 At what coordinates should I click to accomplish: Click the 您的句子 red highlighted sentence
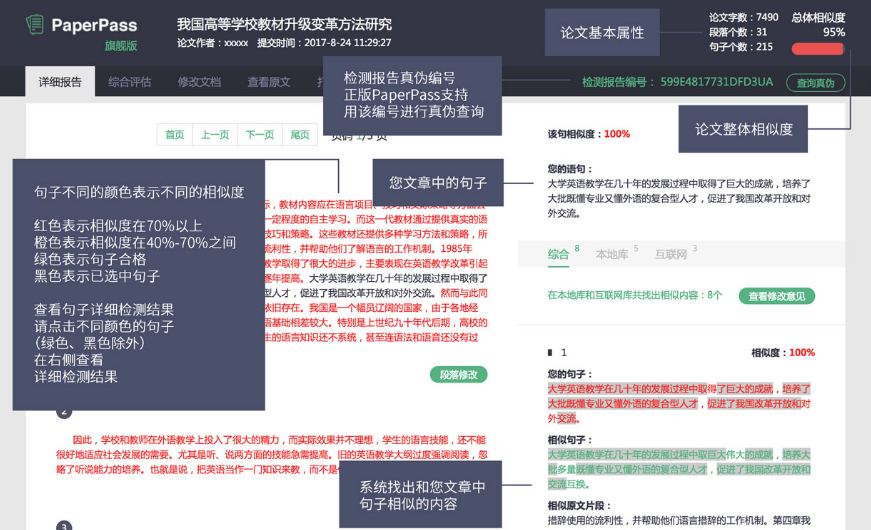[679, 404]
